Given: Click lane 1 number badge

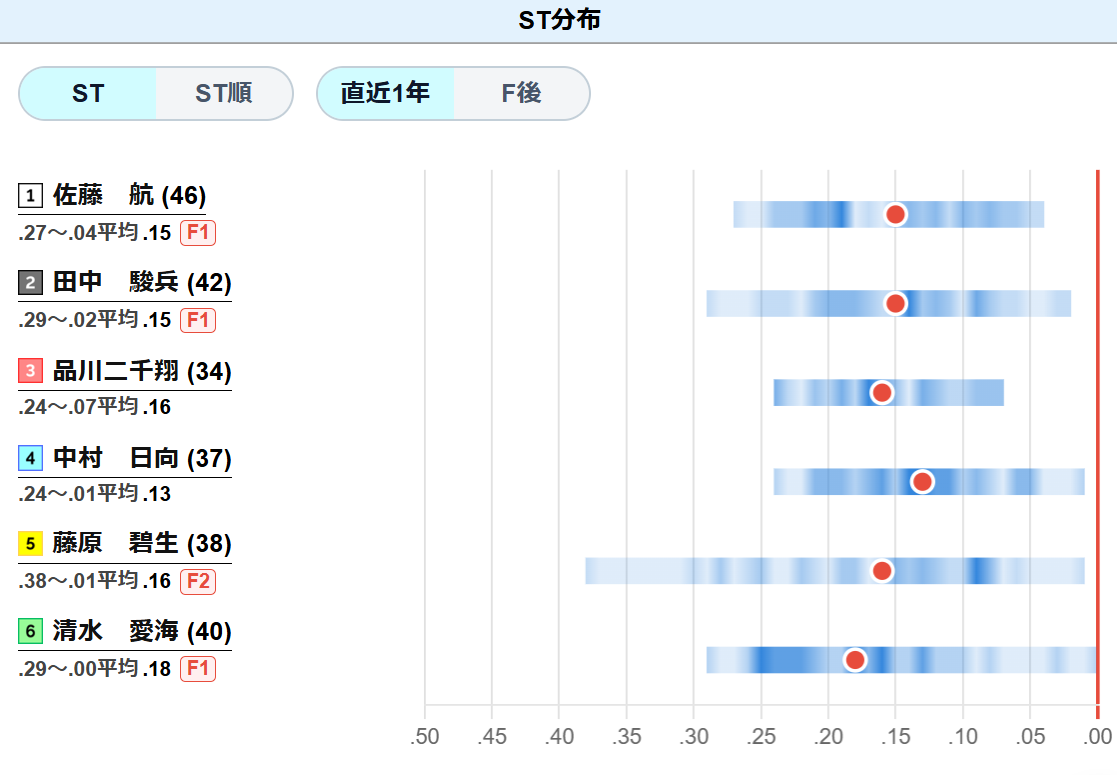Looking at the screenshot, I should tap(30, 195).
